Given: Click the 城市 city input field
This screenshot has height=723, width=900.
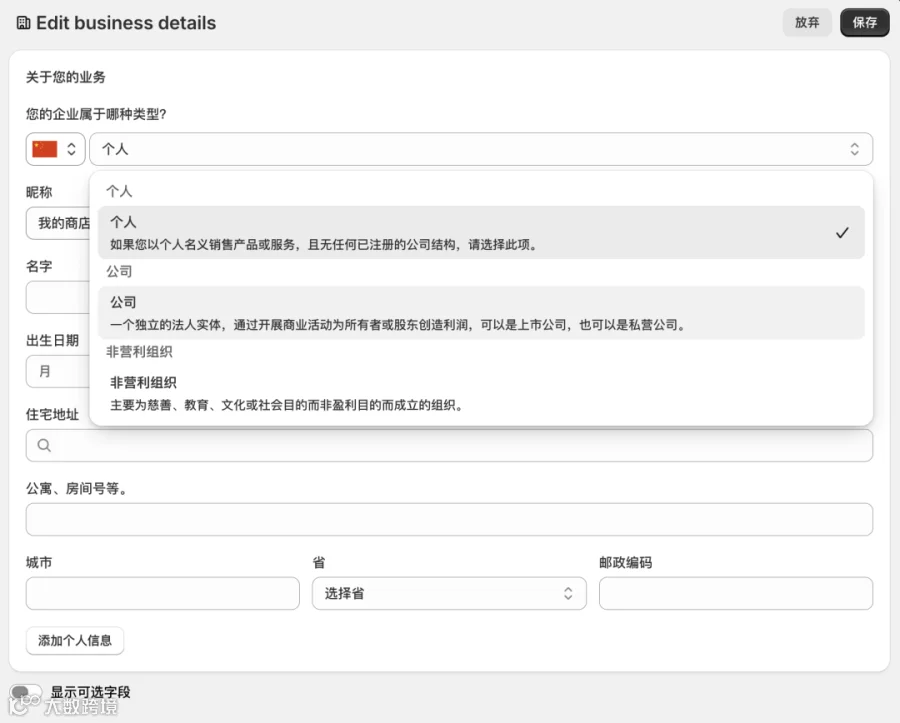Looking at the screenshot, I should click(x=162, y=593).
